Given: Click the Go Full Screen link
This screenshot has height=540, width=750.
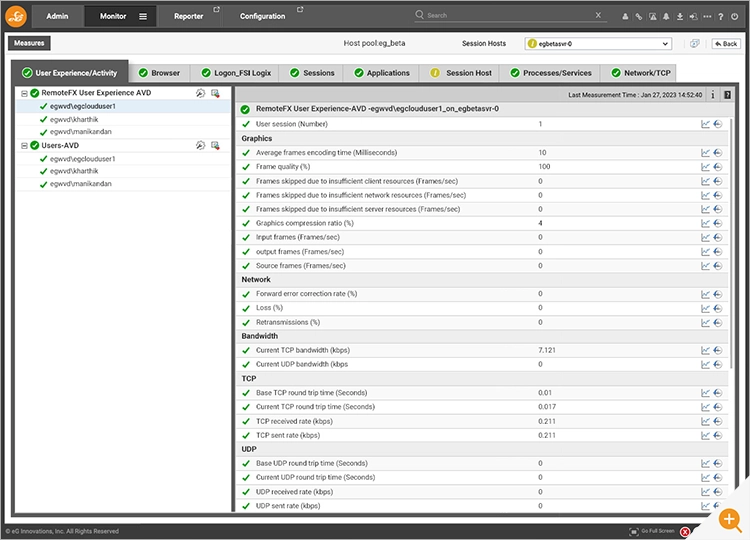Looking at the screenshot, I should point(658,531).
